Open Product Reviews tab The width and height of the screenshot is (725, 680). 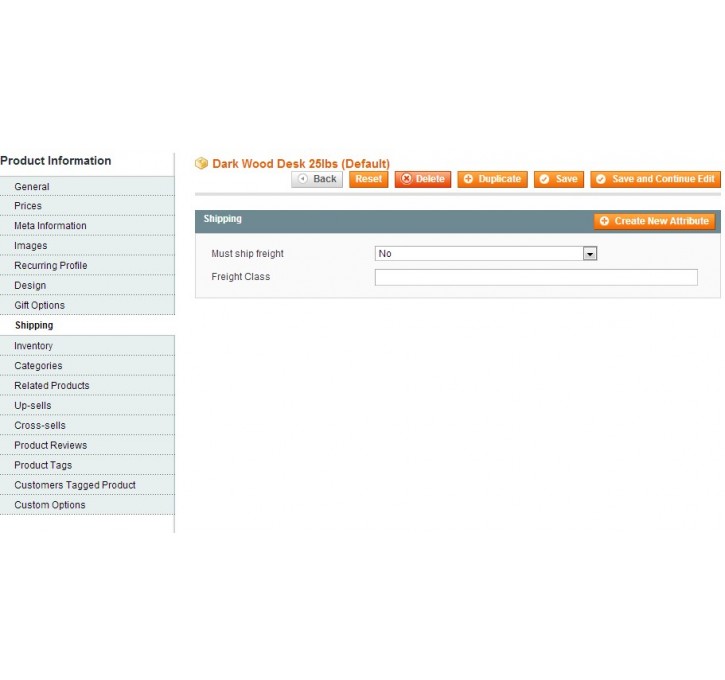coord(87,445)
